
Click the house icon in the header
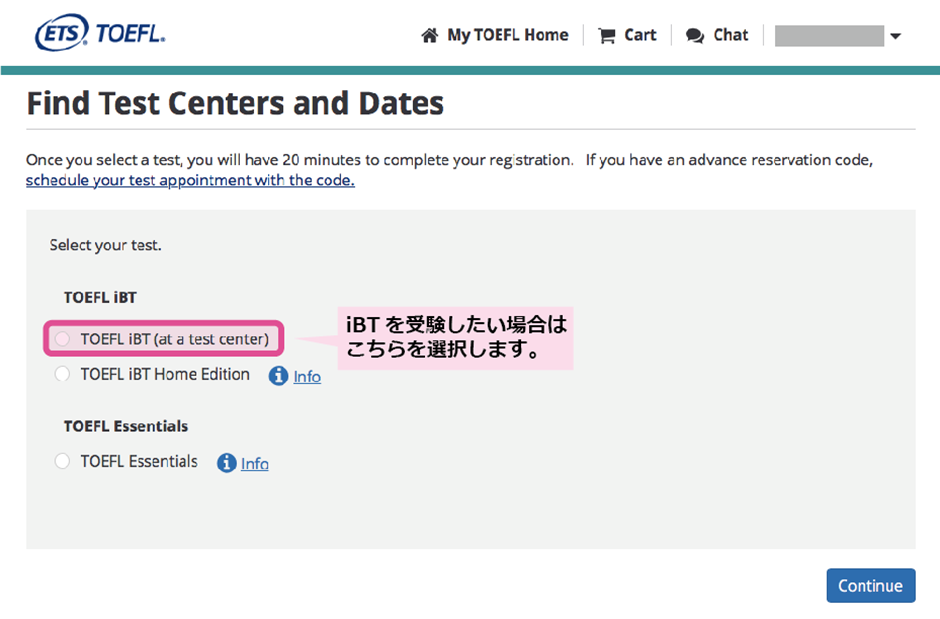click(430, 36)
